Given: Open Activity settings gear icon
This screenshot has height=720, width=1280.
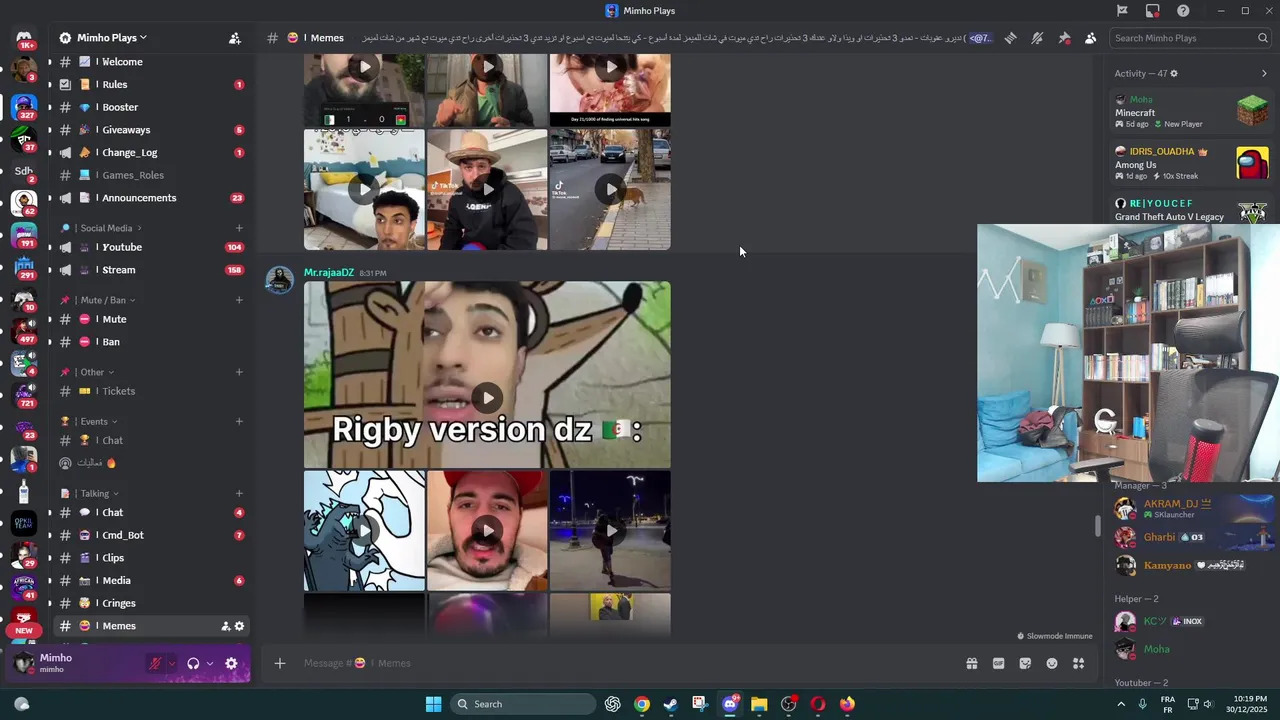Looking at the screenshot, I should point(1174,73).
